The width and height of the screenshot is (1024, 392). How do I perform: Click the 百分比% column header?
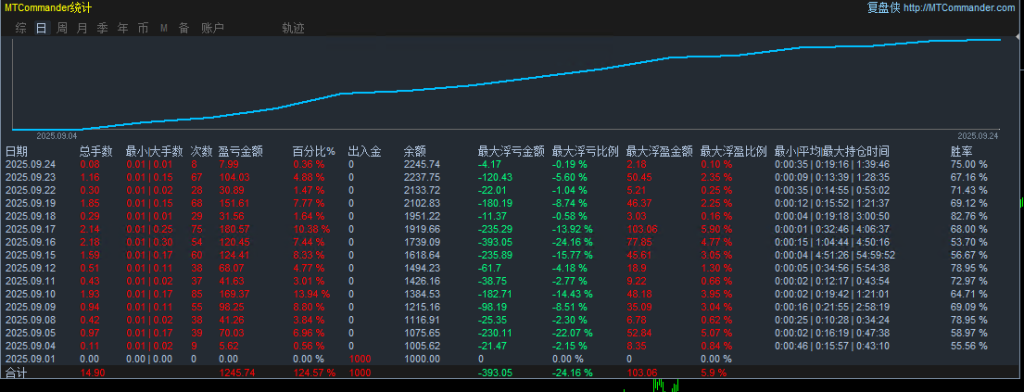click(313, 152)
